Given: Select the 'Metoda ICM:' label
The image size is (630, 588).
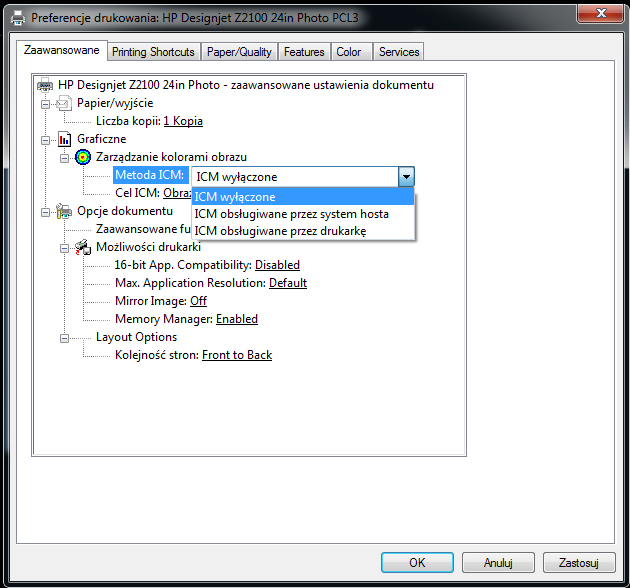Looking at the screenshot, I should (150, 175).
